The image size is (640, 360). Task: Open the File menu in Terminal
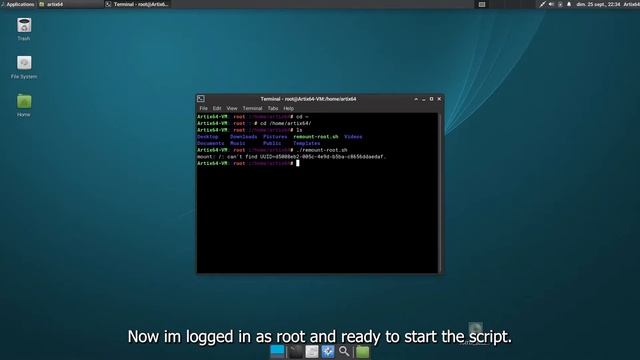(203, 108)
